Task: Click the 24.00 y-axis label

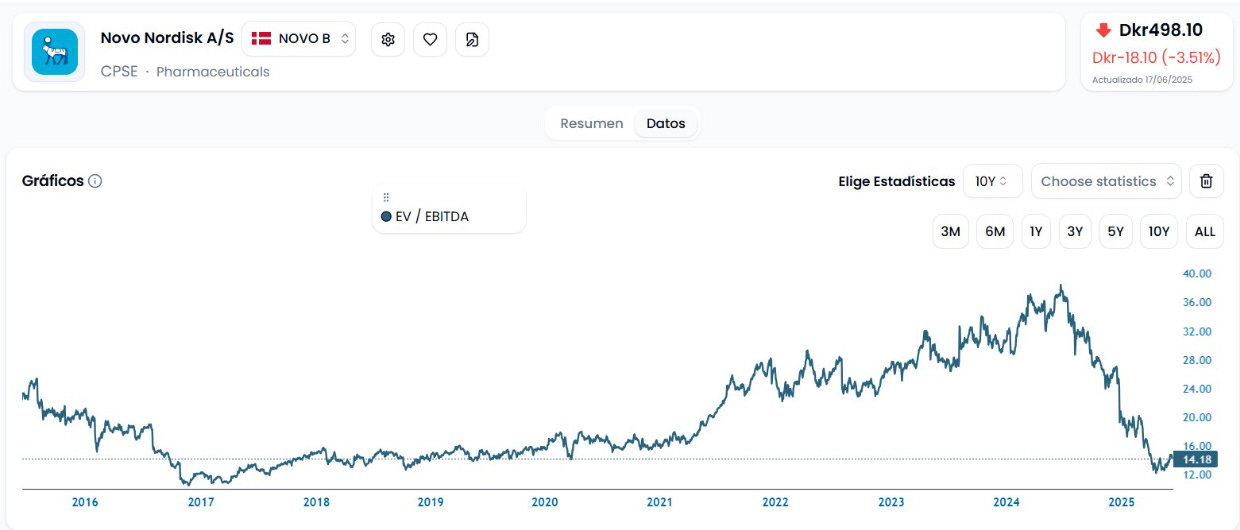Action: tap(1197, 388)
